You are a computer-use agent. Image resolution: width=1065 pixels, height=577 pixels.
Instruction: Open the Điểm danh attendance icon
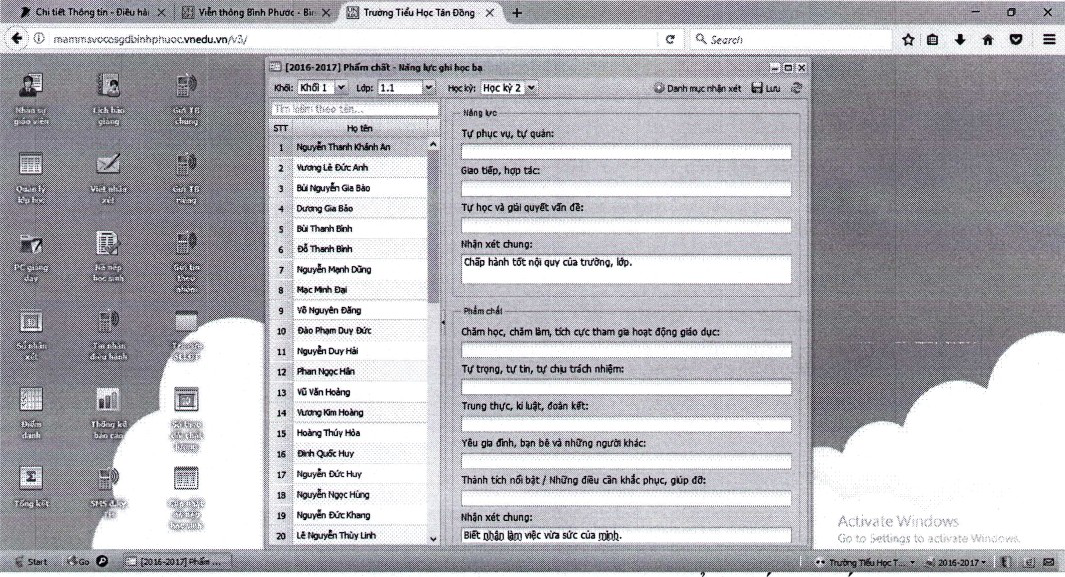coord(31,402)
